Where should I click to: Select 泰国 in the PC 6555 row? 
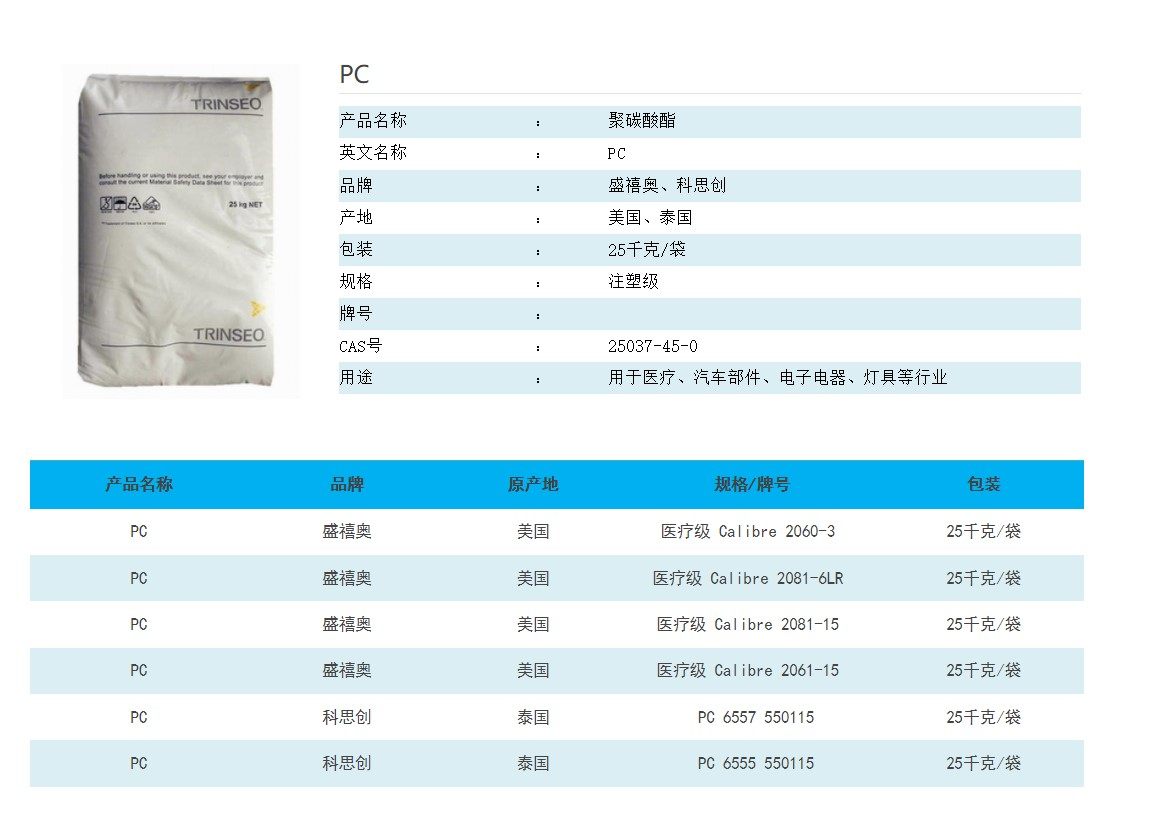[533, 763]
